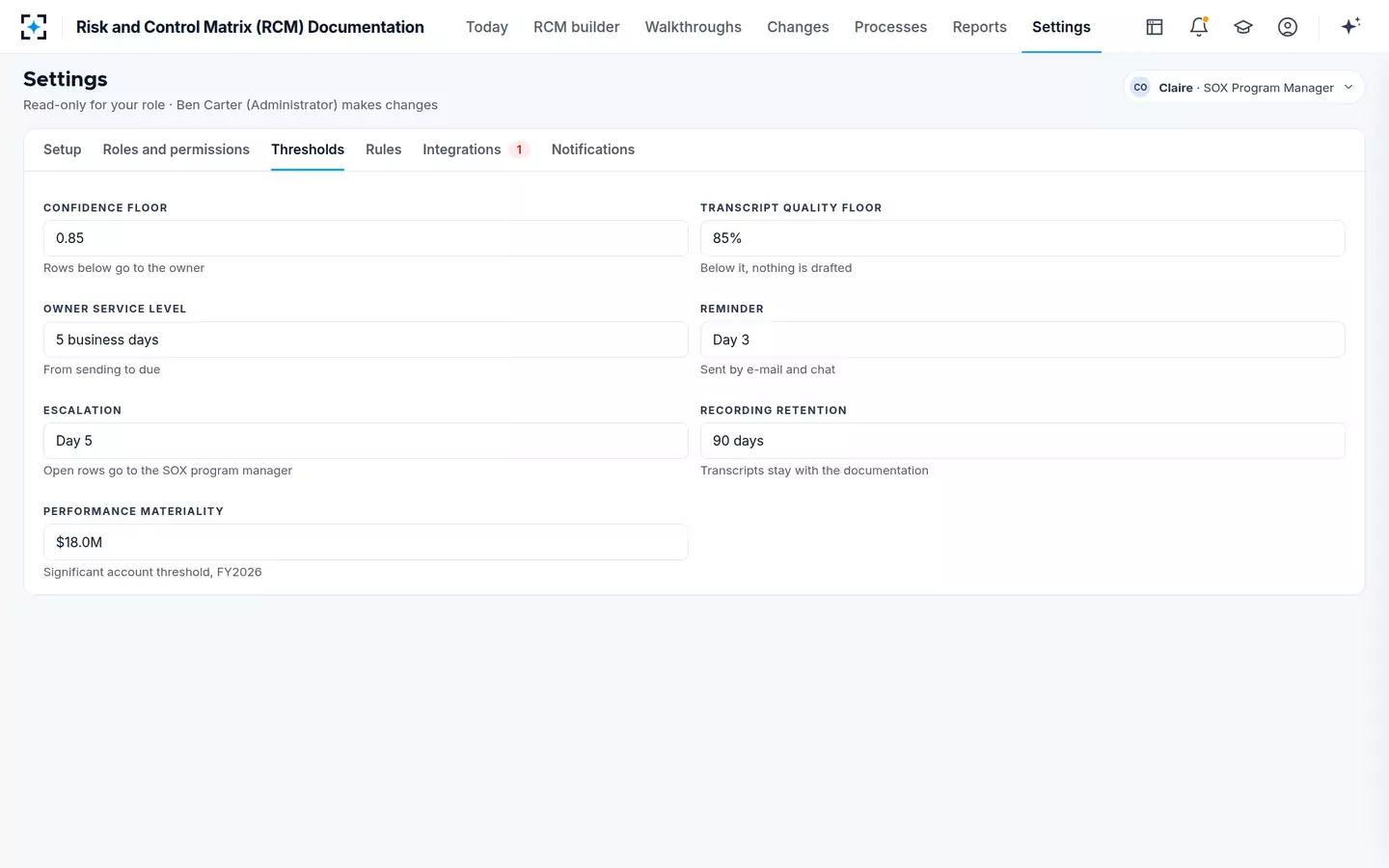This screenshot has width=1389, height=868.
Task: Click the read-only role notice under Settings
Action: pos(231,105)
